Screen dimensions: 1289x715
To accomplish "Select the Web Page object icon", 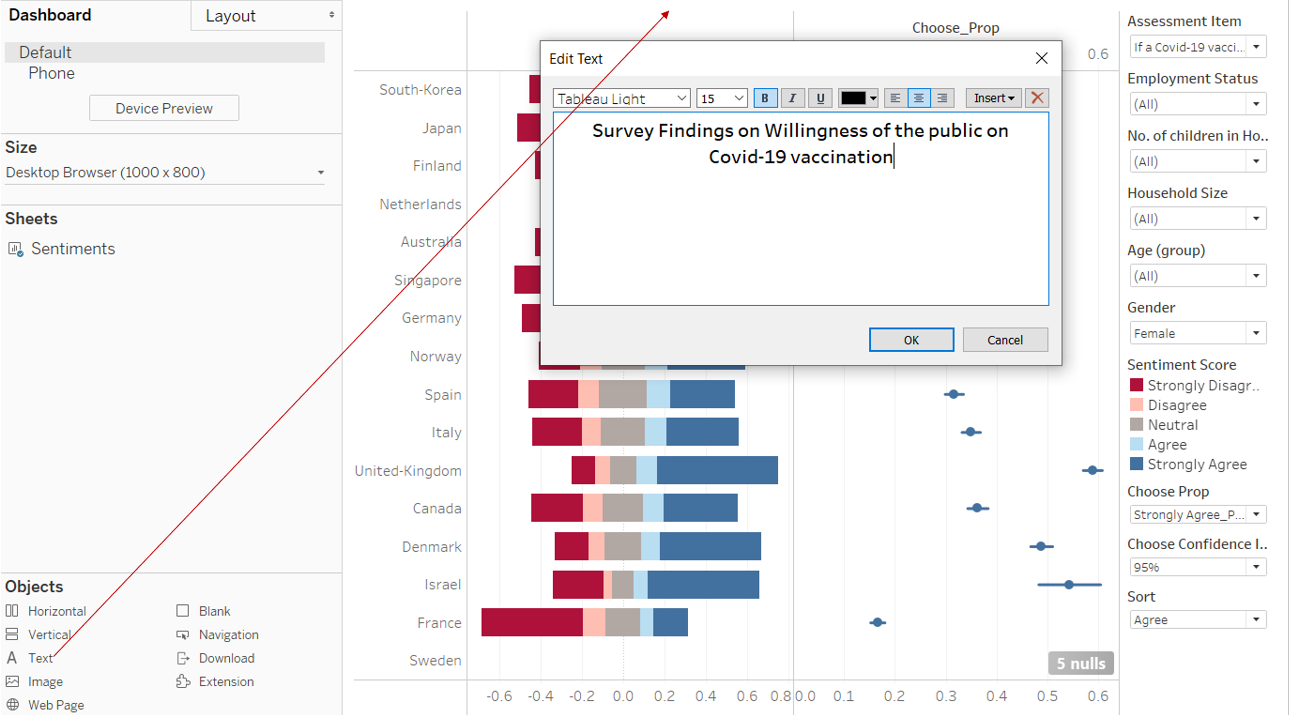I will pyautogui.click(x=13, y=705).
